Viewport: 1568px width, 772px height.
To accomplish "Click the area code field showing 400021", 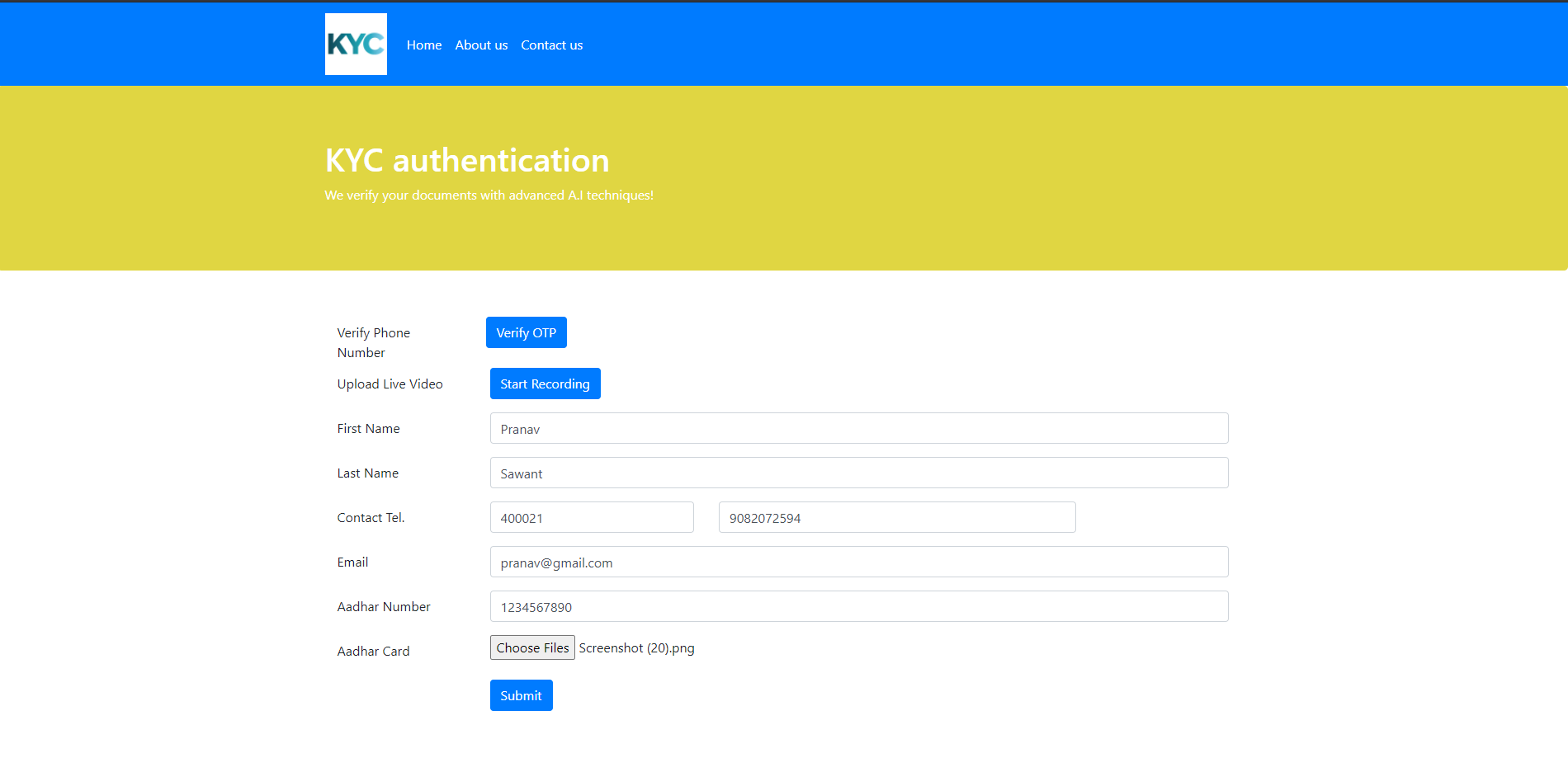I will click(591, 517).
